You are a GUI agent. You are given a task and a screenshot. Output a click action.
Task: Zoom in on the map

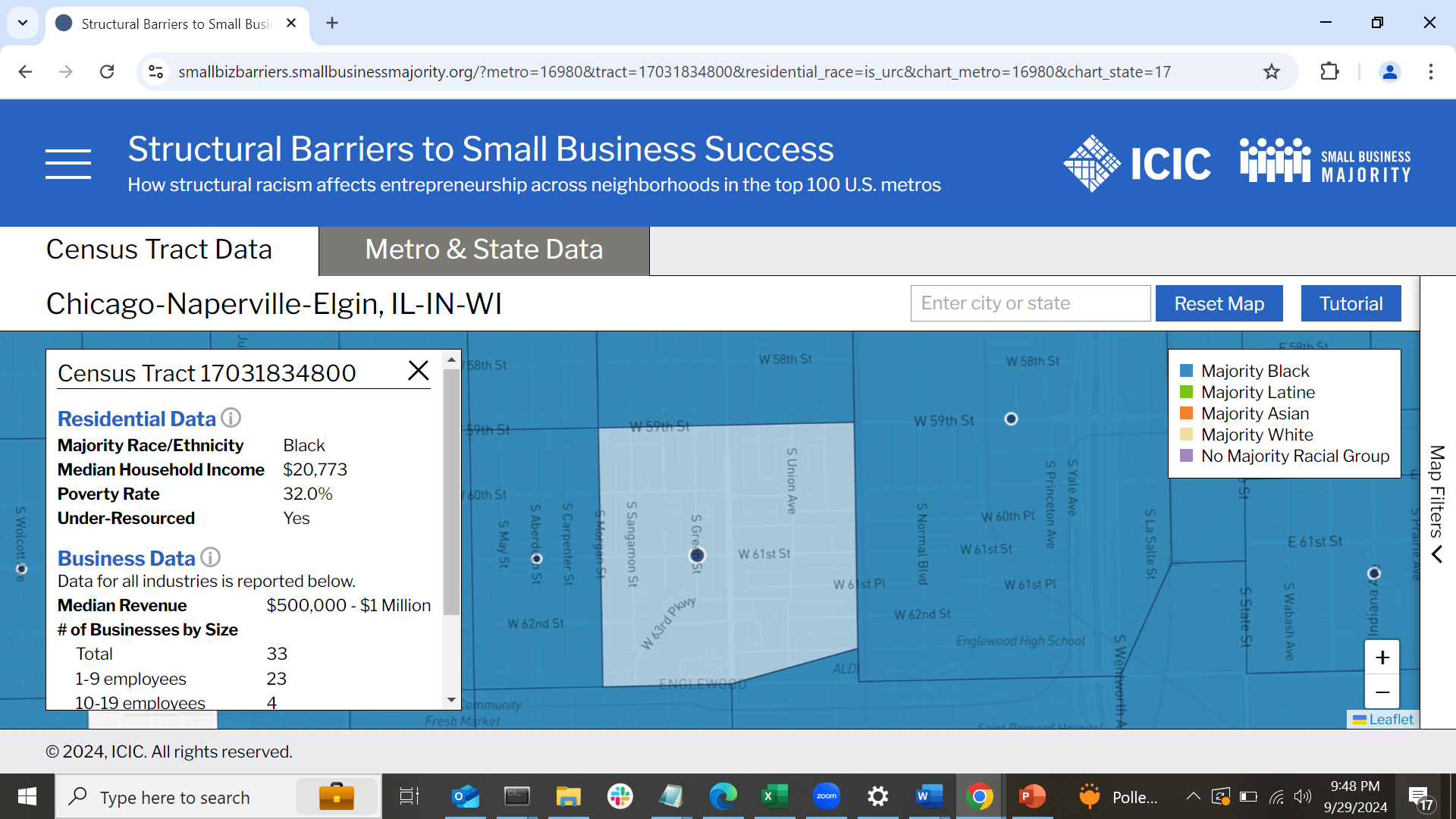coord(1382,657)
